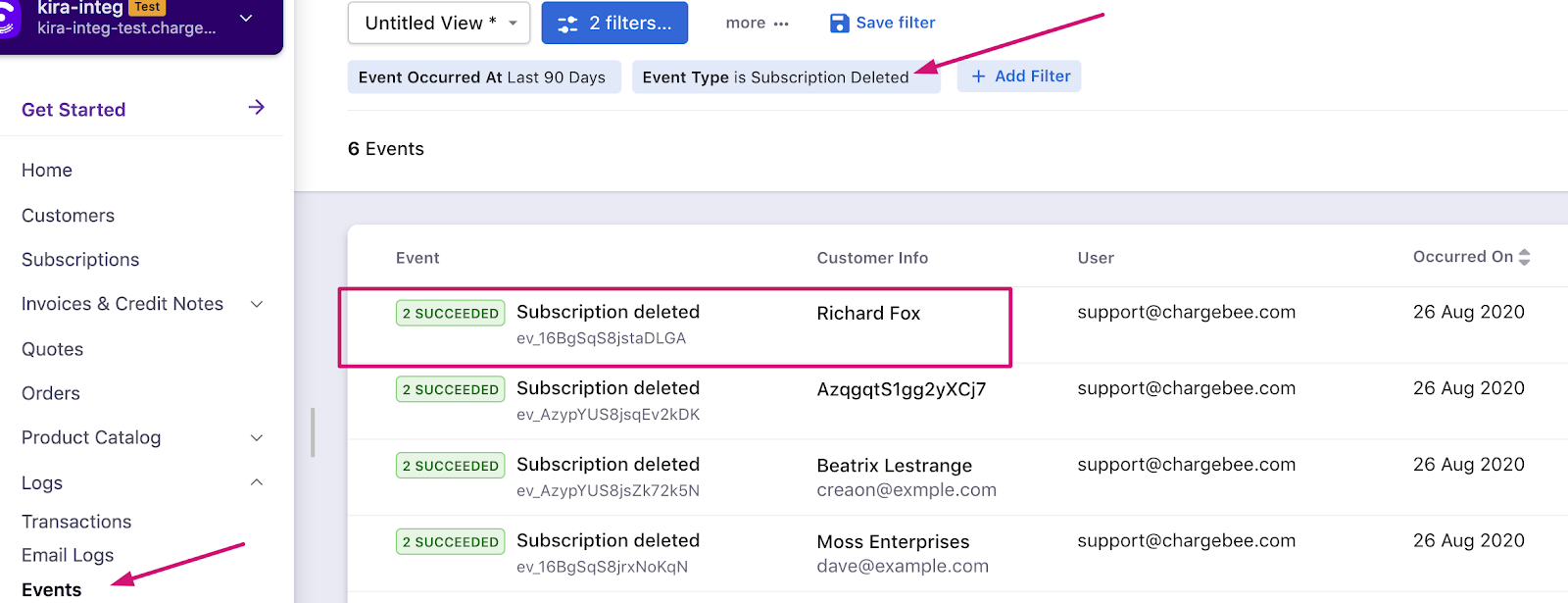The image size is (1568, 603).
Task: Click the Occurred On column header
Action: [1463, 257]
